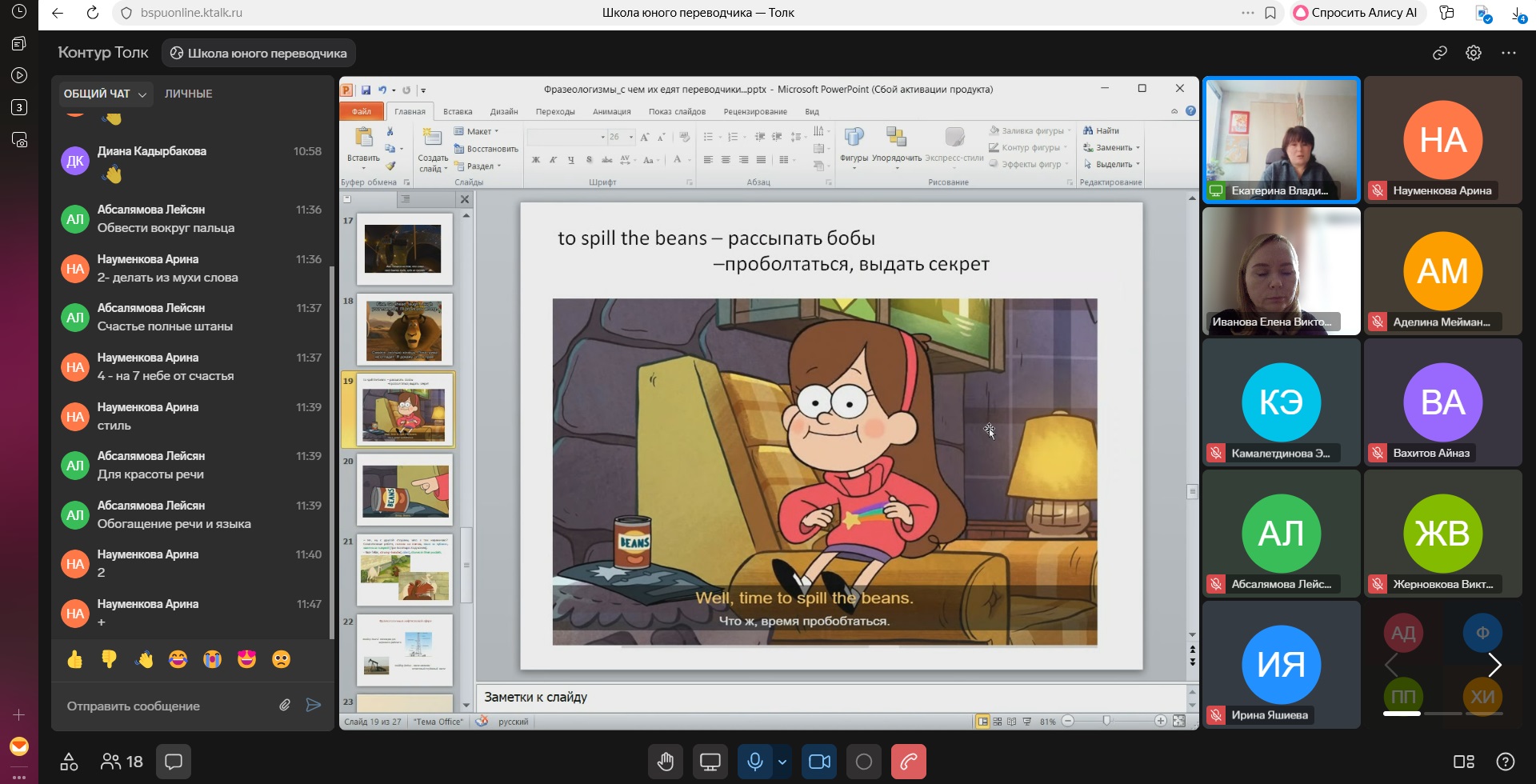The width and height of the screenshot is (1536, 784).
Task: Open meeting settings via the gear icon
Action: pyautogui.click(x=1474, y=53)
